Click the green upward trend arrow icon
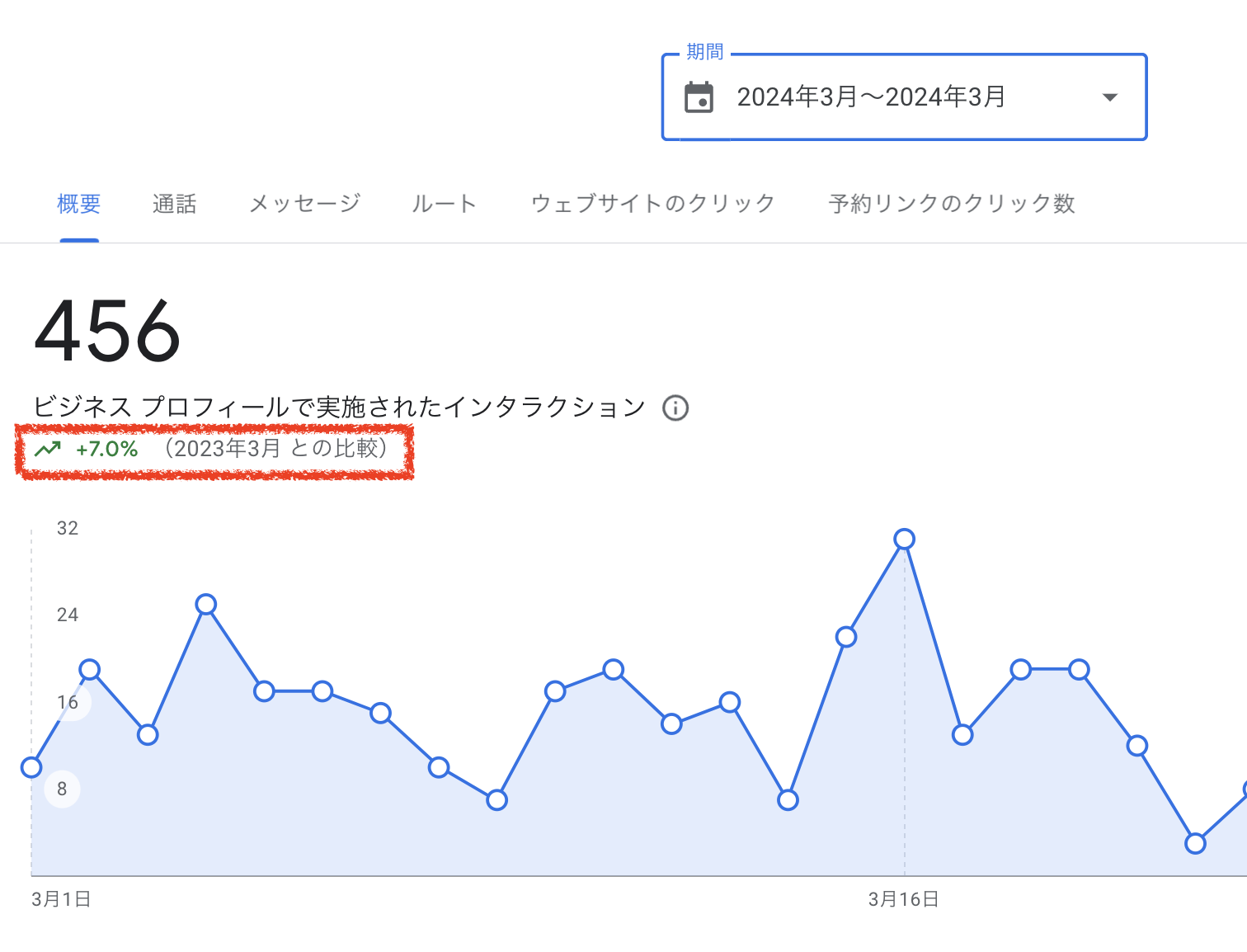The image size is (1247, 952). click(x=48, y=450)
